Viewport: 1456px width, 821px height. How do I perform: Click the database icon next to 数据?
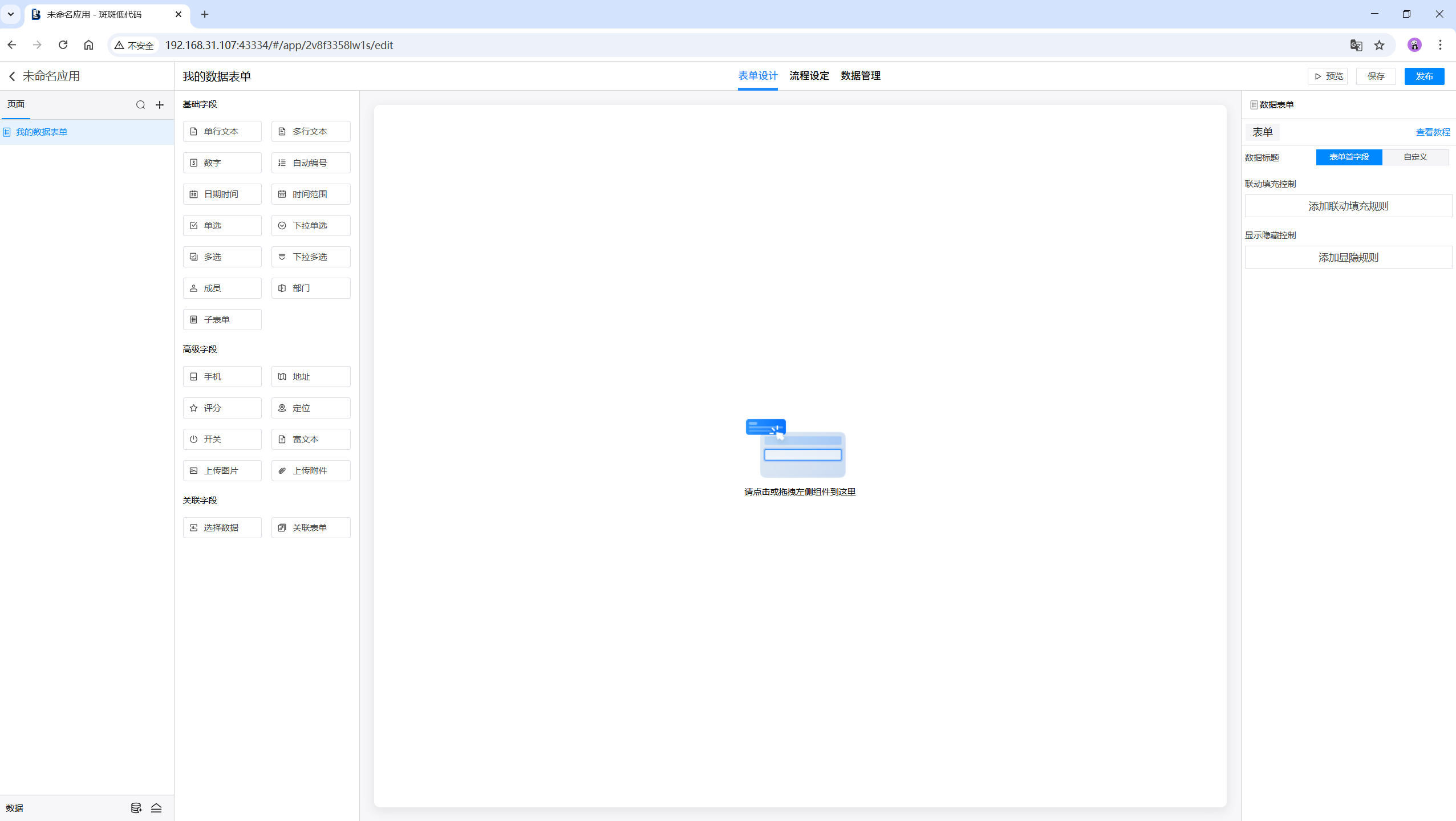tap(136, 808)
